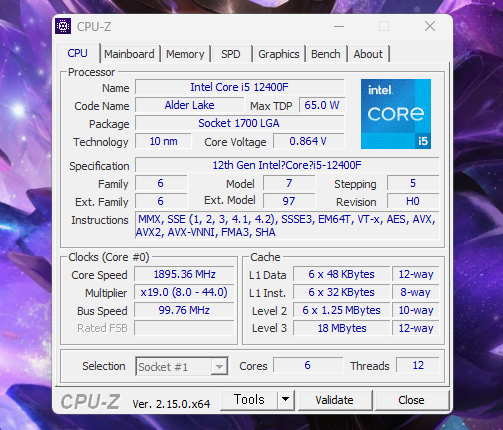Click the Intel Core i5 logo badge

click(396, 114)
